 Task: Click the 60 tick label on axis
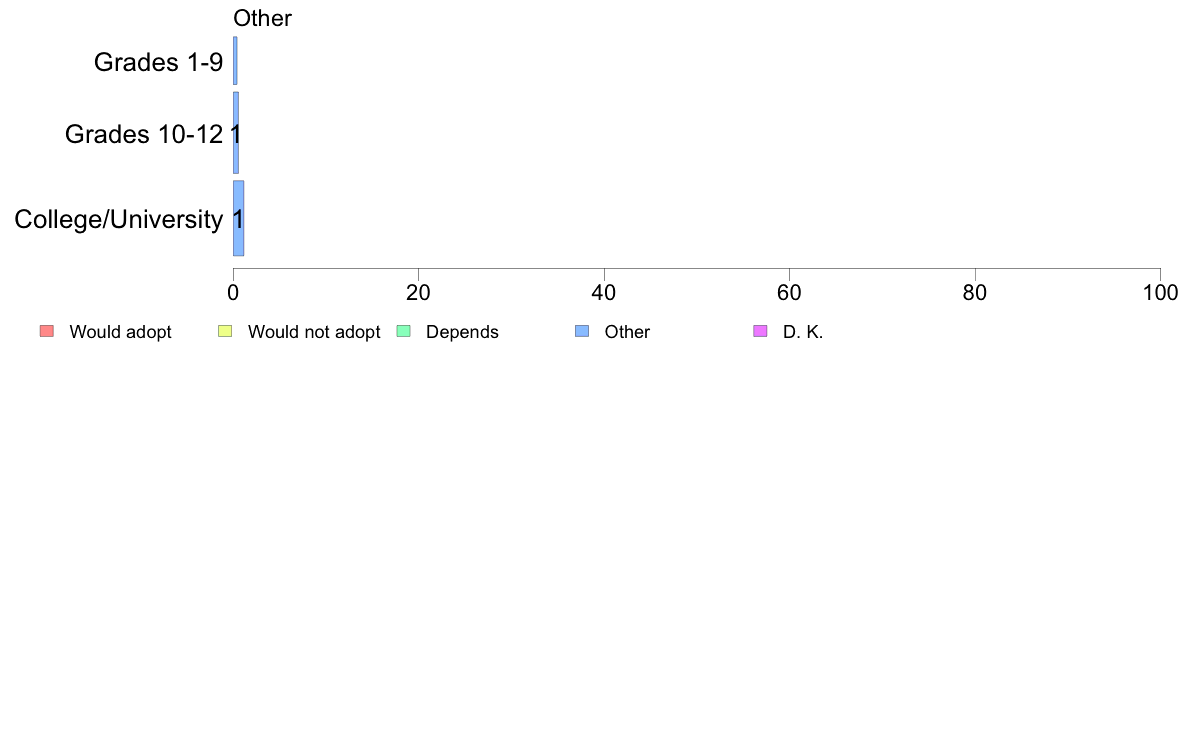point(789,293)
